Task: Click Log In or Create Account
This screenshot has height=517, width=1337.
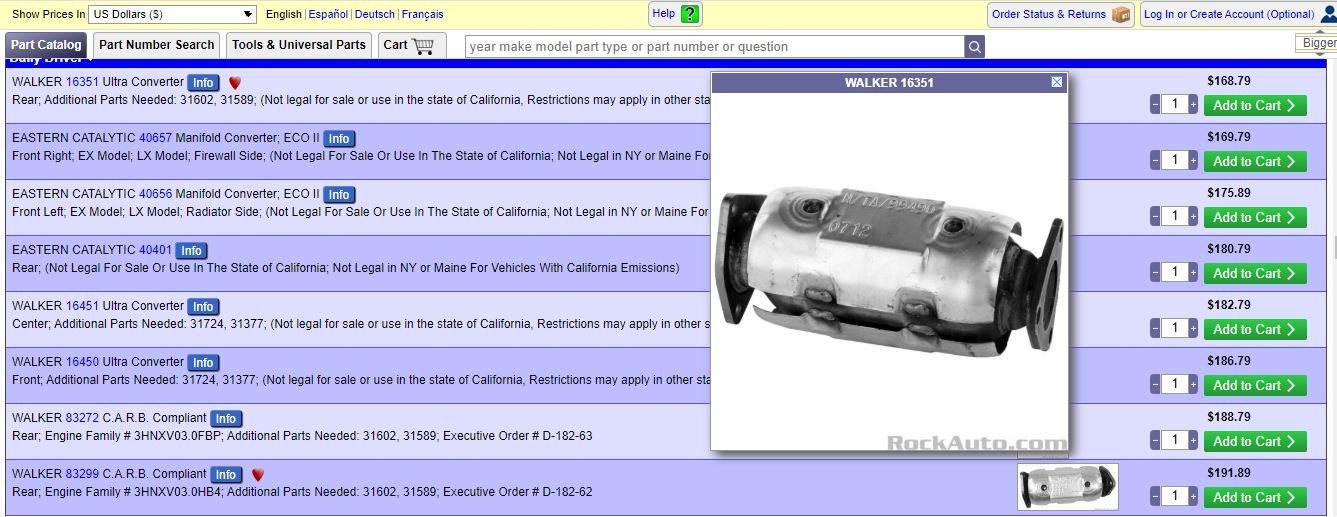Action: pos(1229,14)
